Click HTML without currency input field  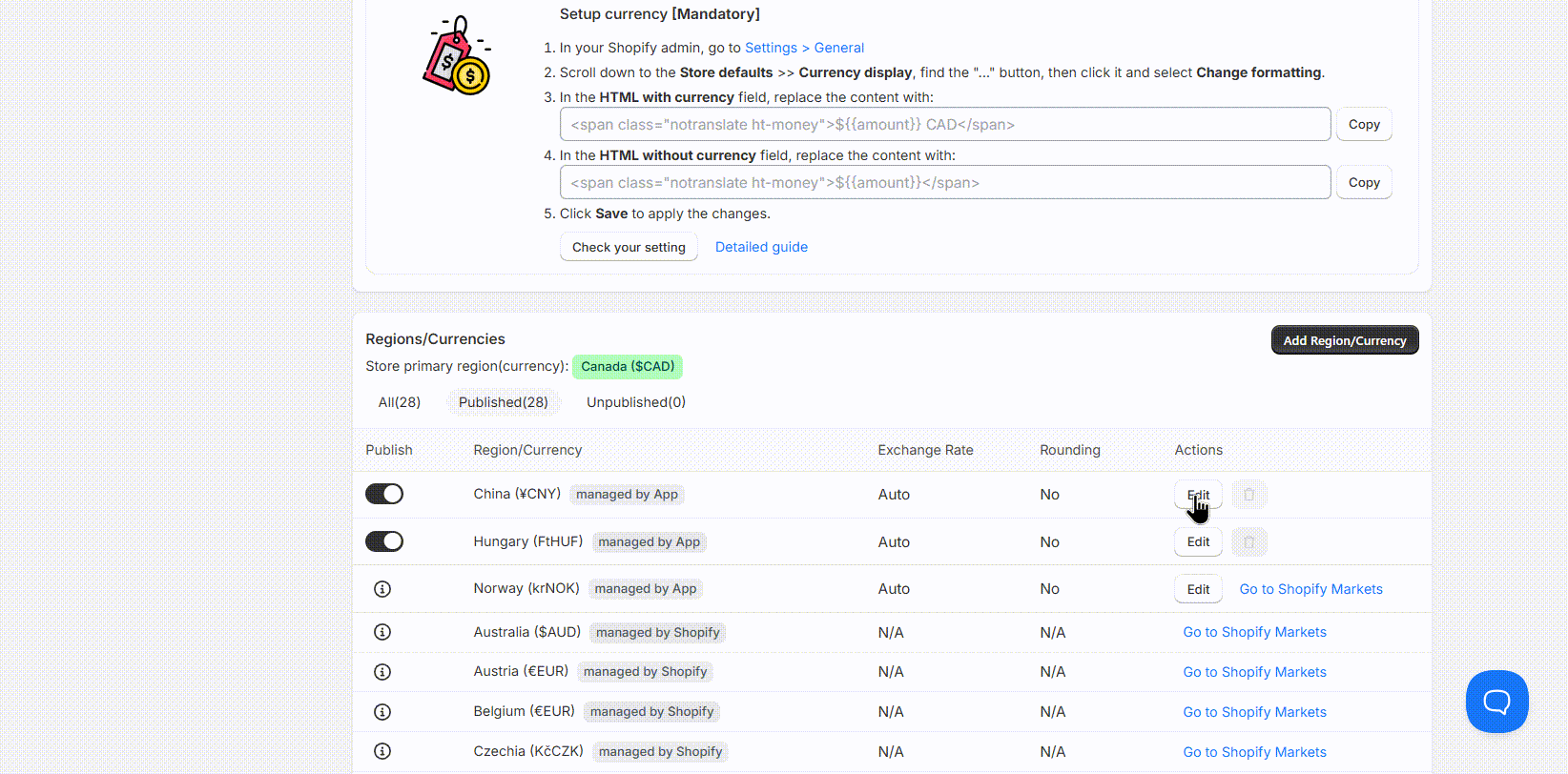tap(945, 182)
